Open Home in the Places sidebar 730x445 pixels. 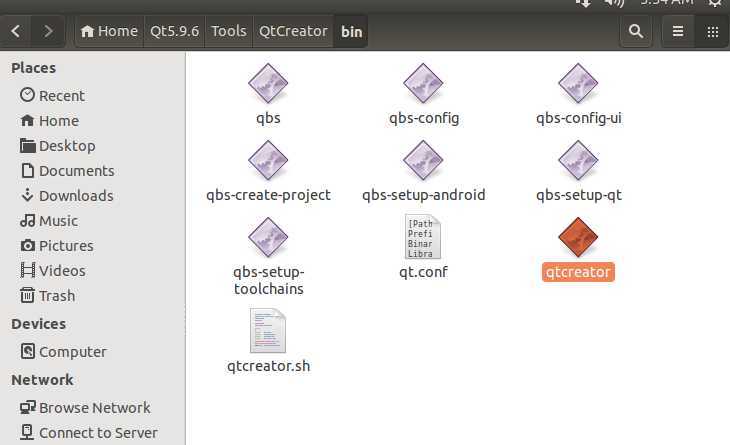pos(50,121)
